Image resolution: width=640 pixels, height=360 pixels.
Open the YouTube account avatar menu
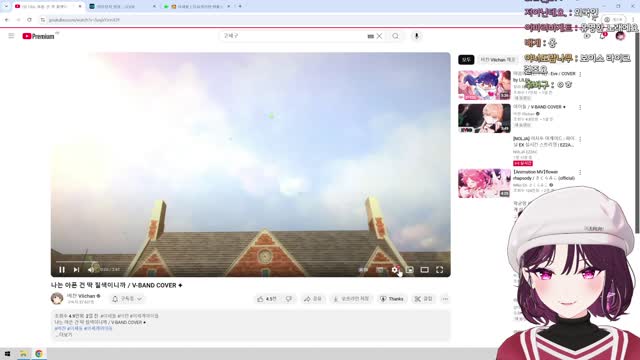[620, 36]
